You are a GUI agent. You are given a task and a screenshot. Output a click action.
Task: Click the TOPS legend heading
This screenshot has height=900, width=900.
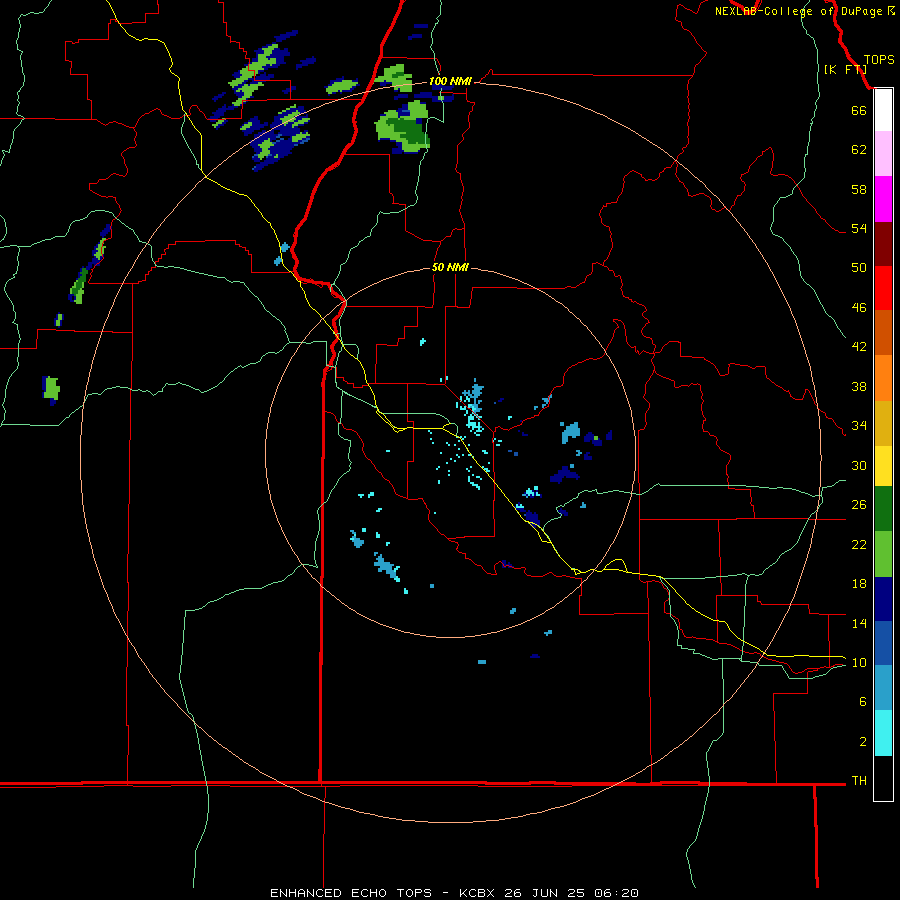[x=879, y=59]
